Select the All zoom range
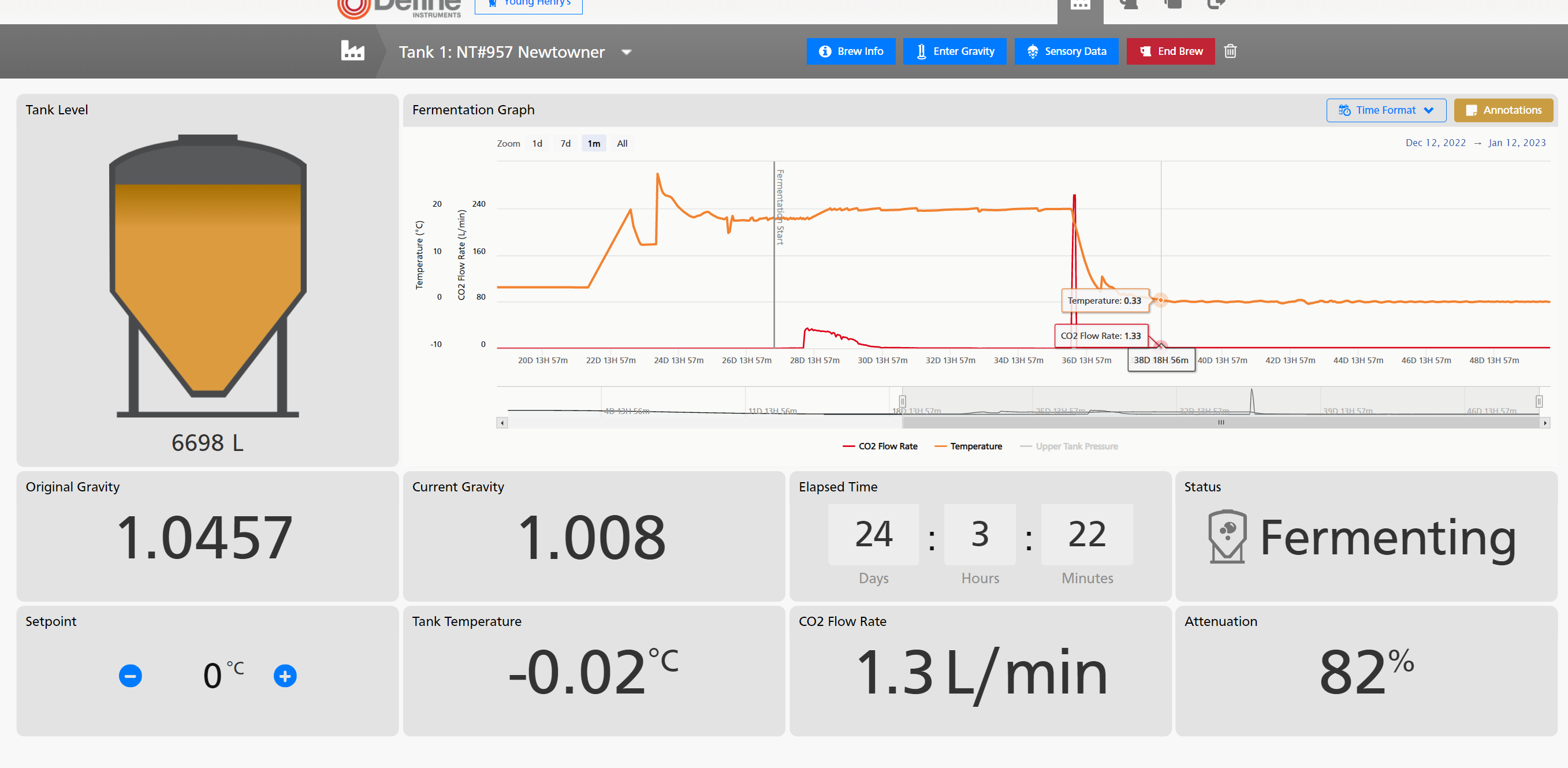 pyautogui.click(x=621, y=144)
